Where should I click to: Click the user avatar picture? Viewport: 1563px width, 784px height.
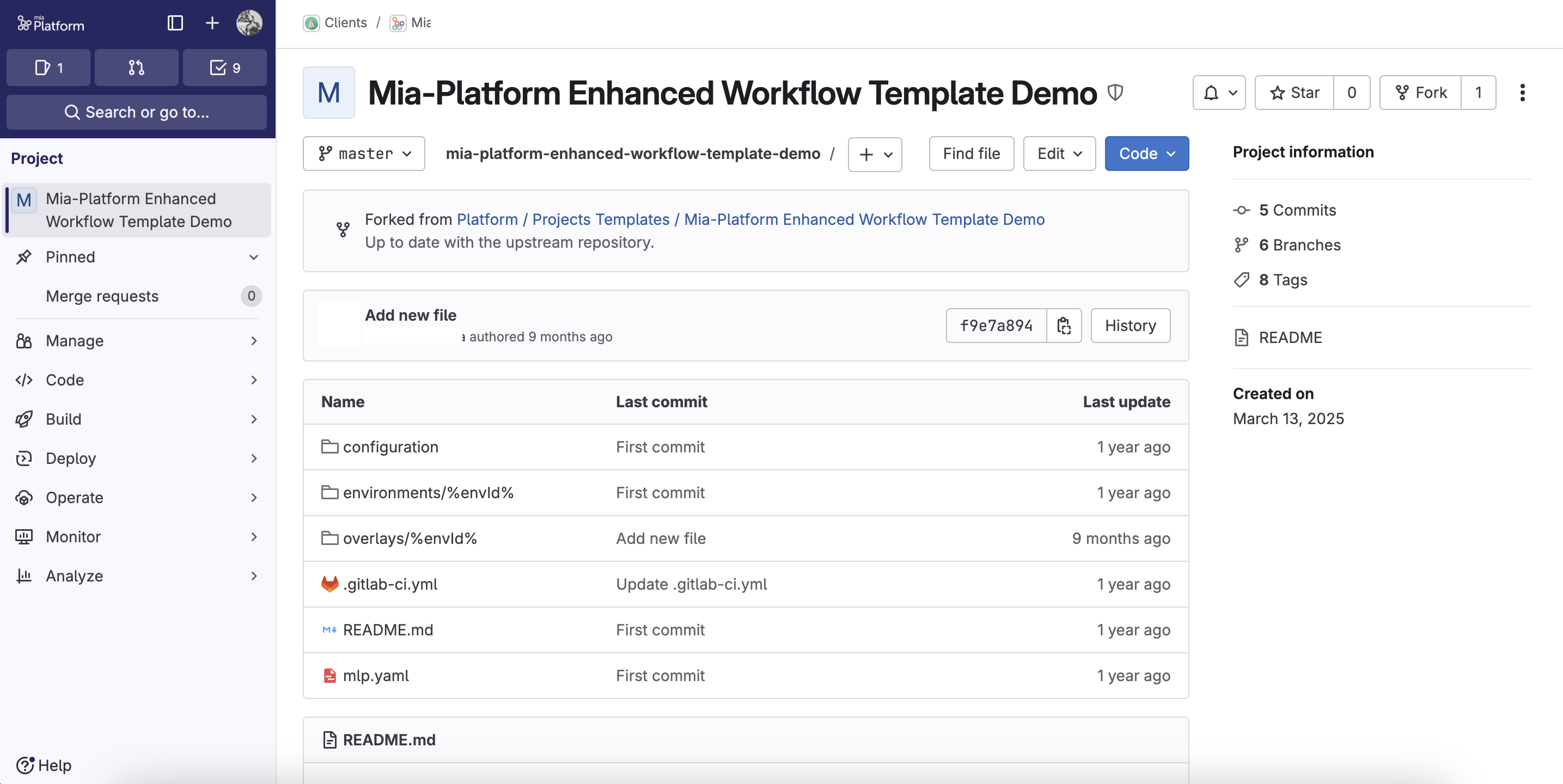click(x=249, y=23)
